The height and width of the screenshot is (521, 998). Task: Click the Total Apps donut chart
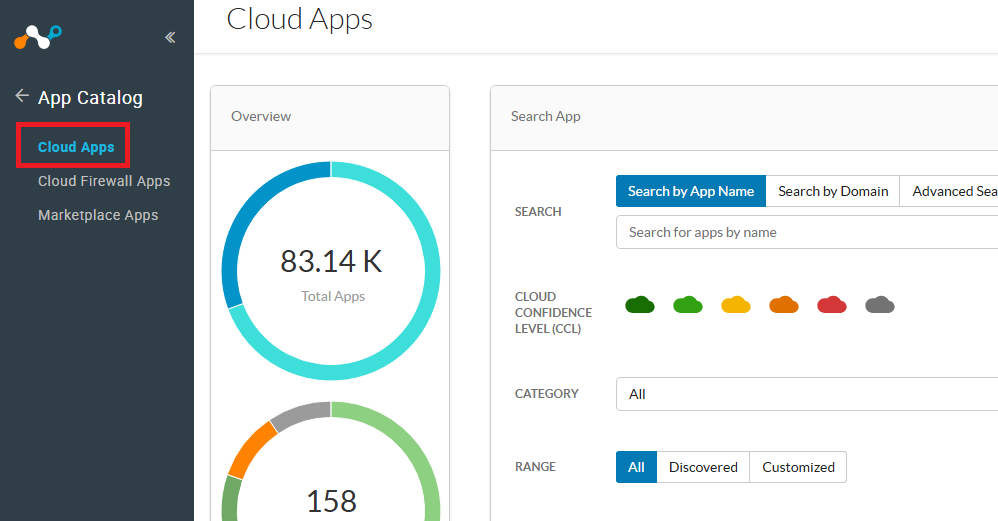(x=331, y=272)
